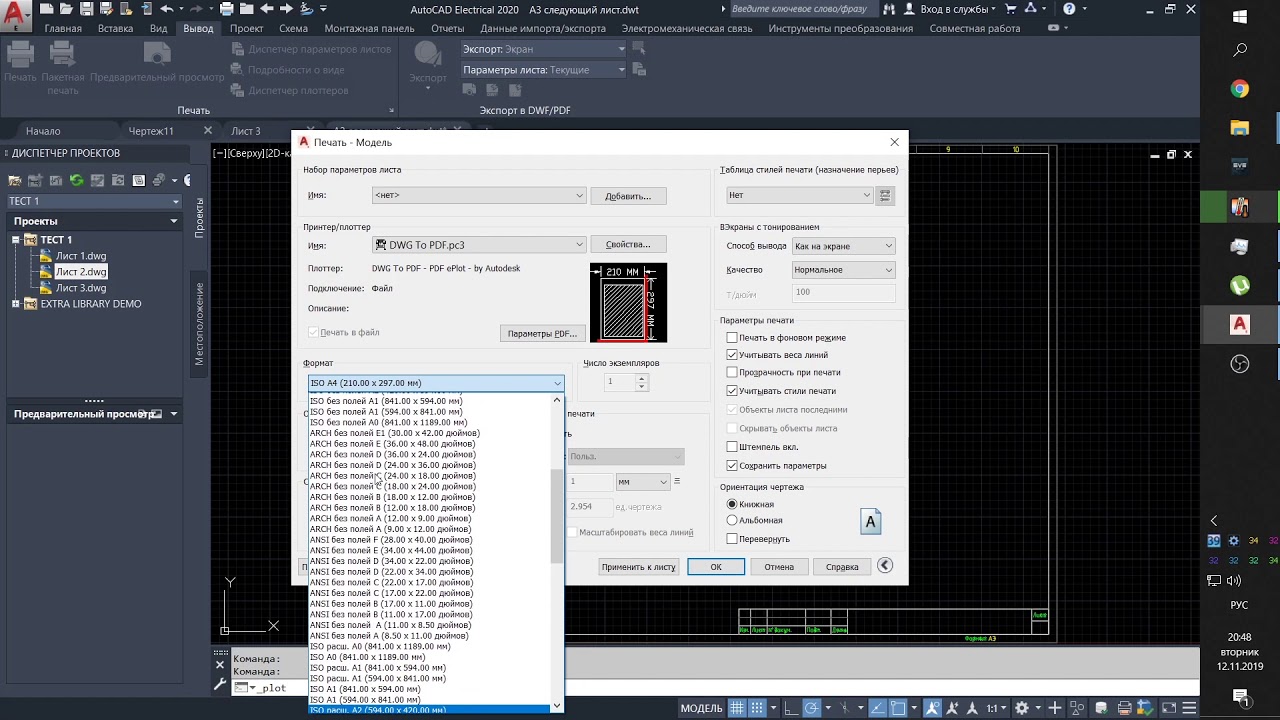The image size is (1280, 720).
Task: Click the 'Отмена' button
Action: click(779, 566)
